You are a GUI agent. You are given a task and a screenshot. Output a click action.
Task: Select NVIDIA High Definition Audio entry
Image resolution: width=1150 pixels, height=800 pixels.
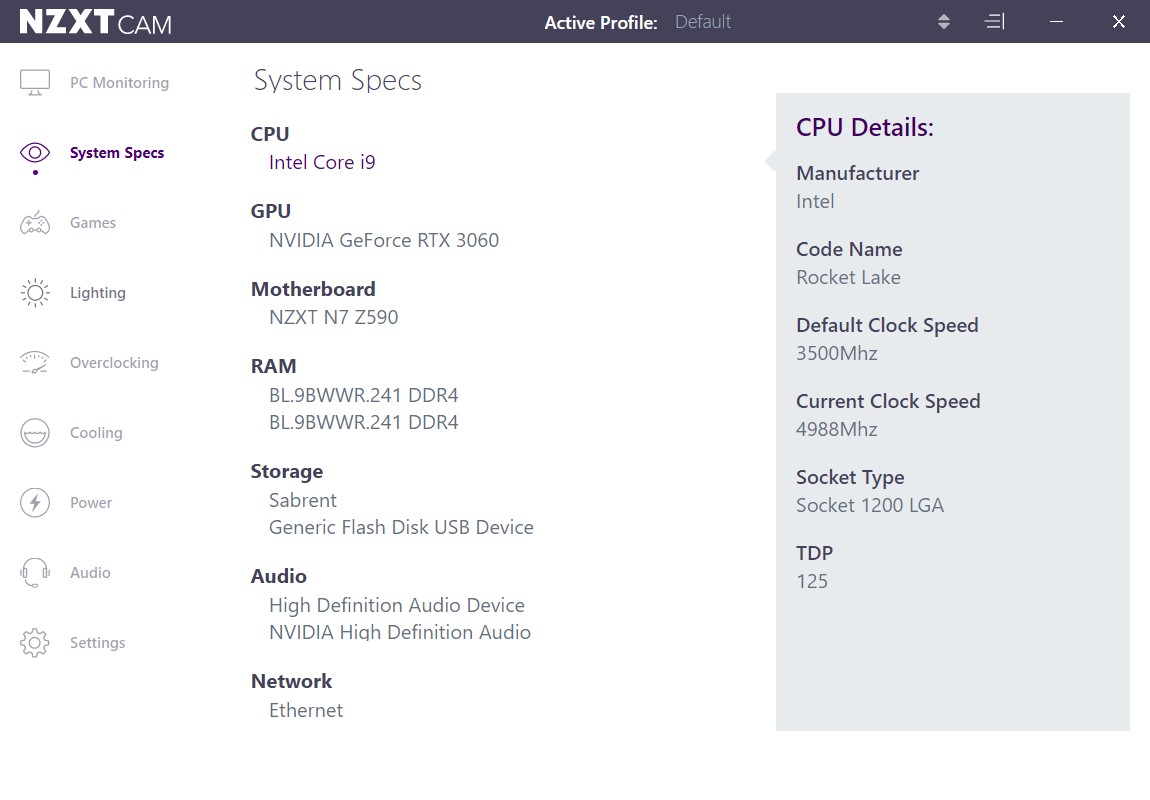coord(400,632)
